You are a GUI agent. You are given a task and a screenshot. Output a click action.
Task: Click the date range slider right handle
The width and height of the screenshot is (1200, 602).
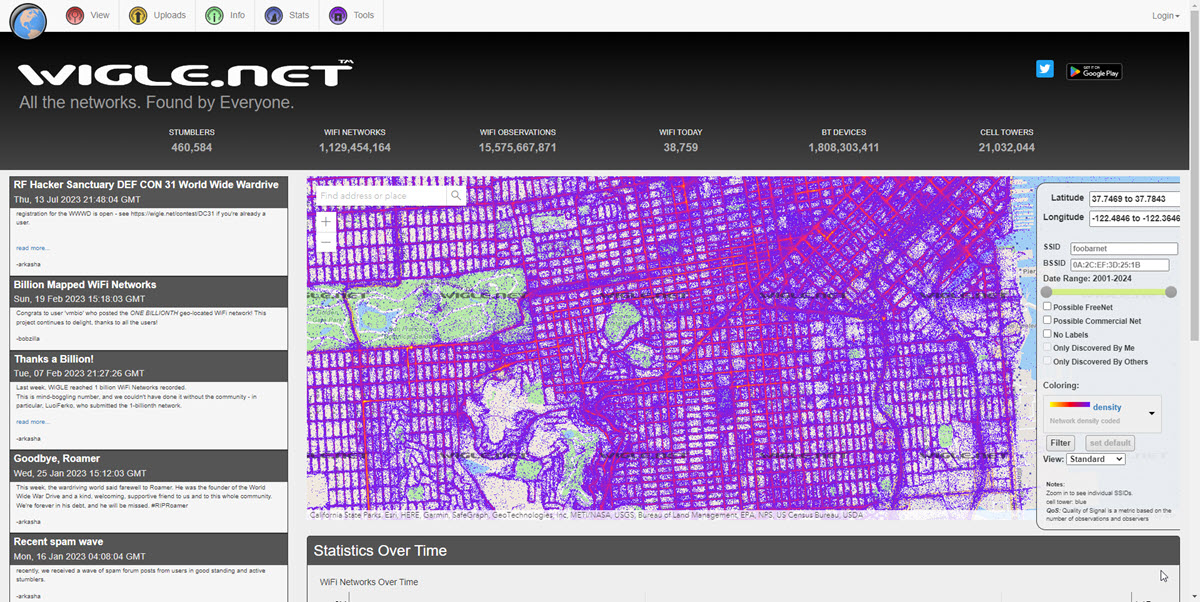coord(1171,292)
